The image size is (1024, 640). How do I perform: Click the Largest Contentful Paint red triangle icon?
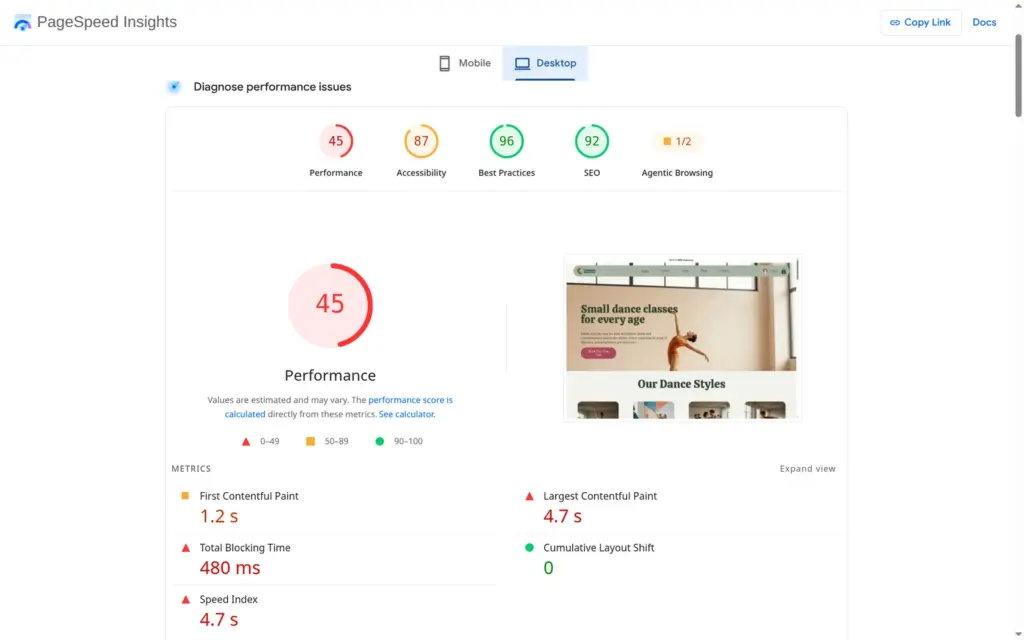click(x=530, y=496)
